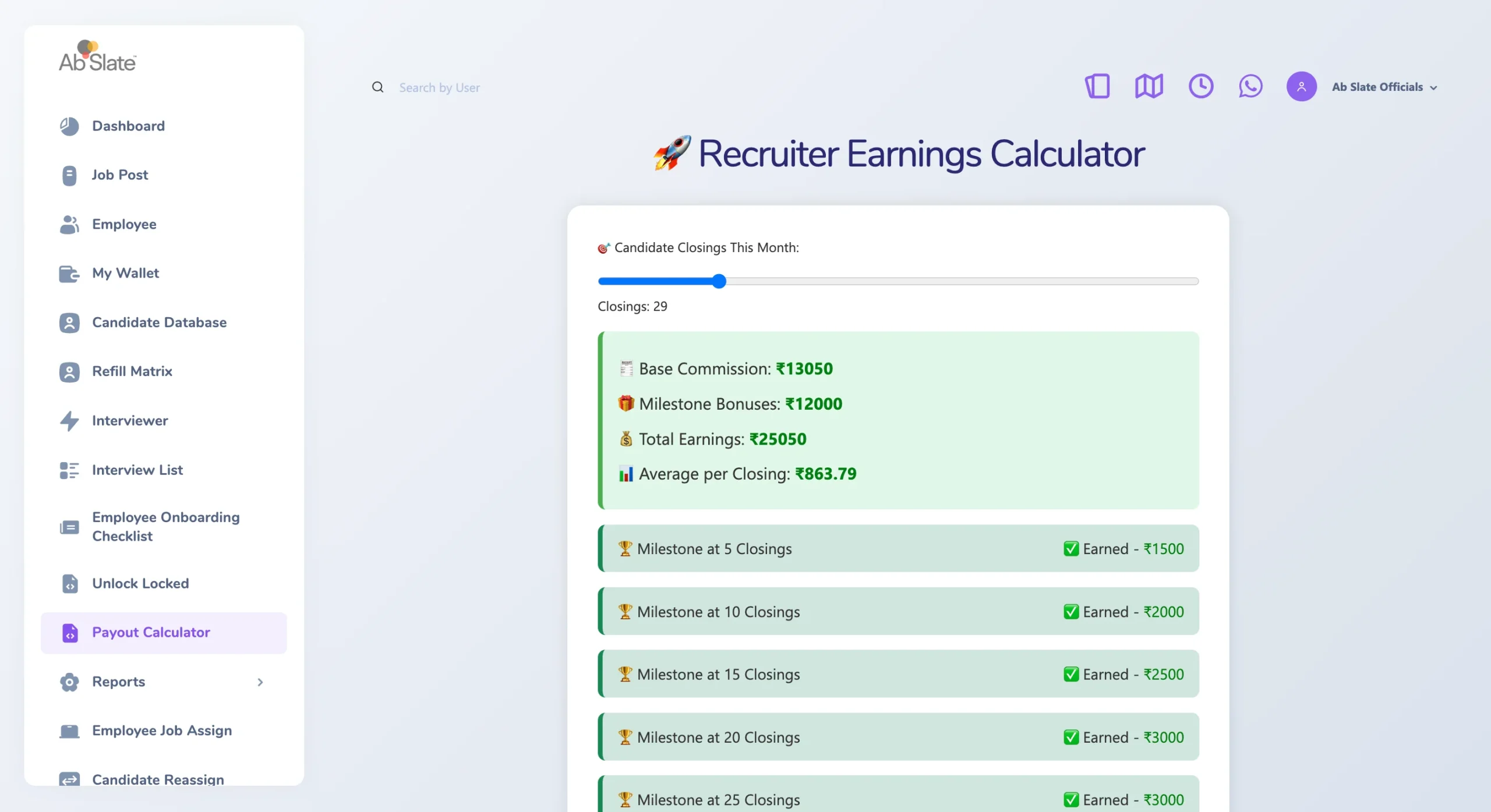Image resolution: width=1491 pixels, height=812 pixels.
Task: Click the Ab Slate logo
Action: (97, 56)
